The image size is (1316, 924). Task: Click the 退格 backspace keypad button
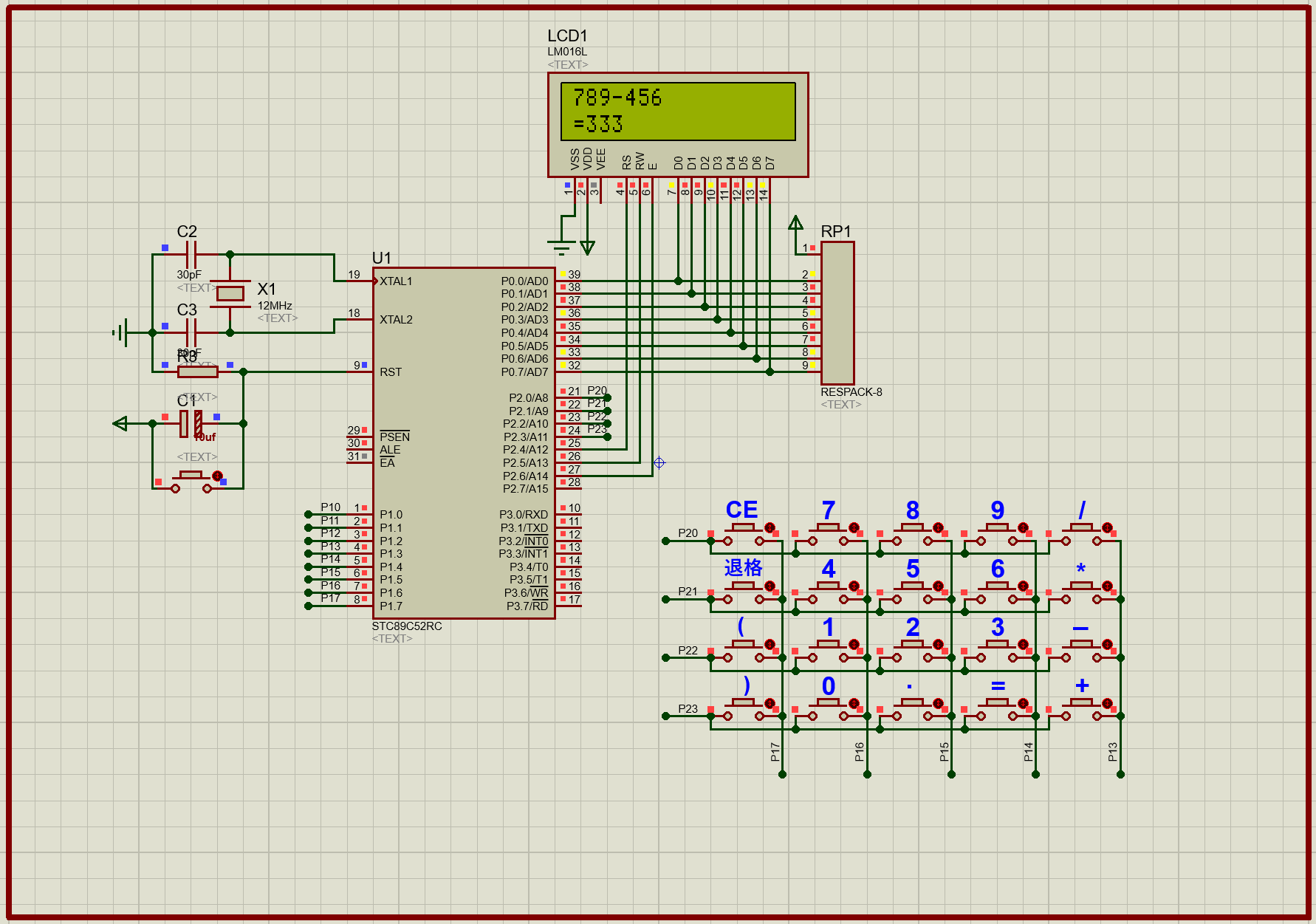(x=744, y=592)
